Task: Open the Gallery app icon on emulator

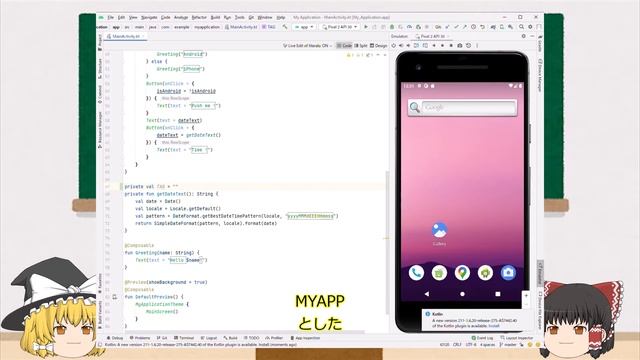Action: coord(439,230)
